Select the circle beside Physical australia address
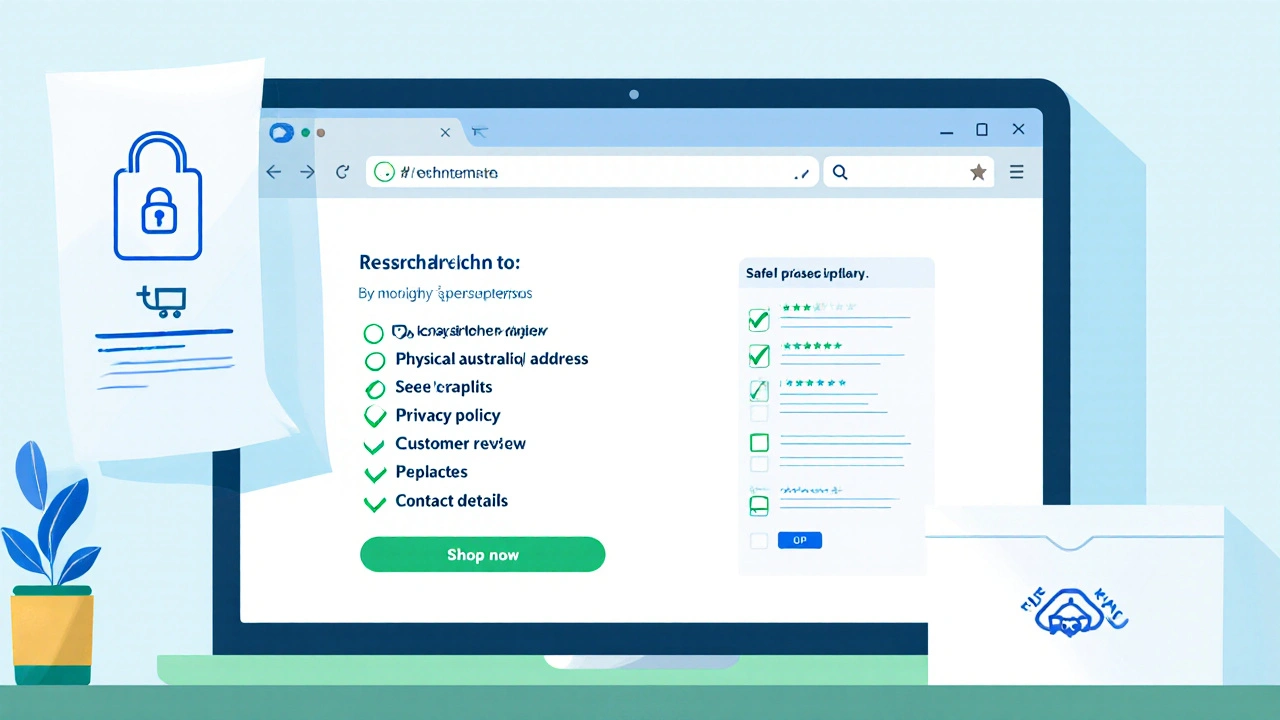The image size is (1280, 720). (374, 360)
